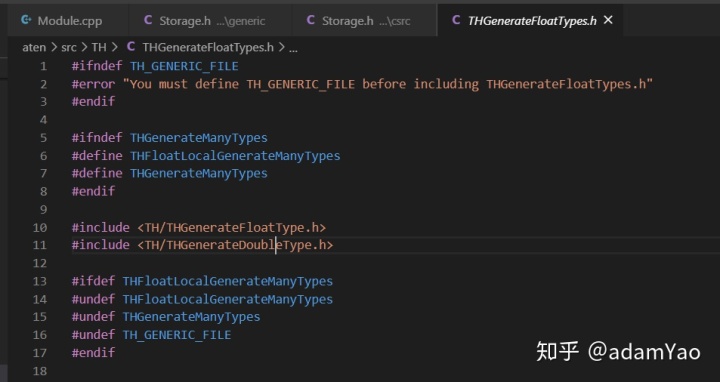Click line number 1 in the gutter

tap(43, 67)
